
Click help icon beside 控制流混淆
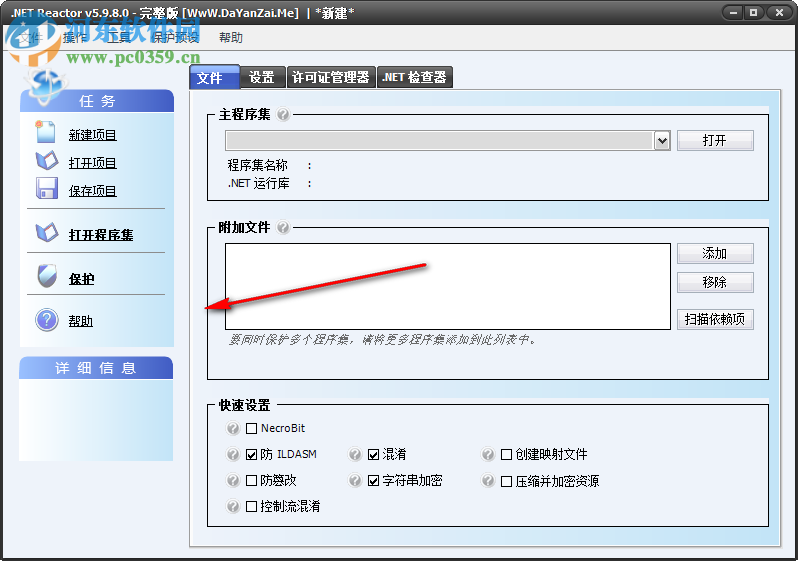[233, 506]
